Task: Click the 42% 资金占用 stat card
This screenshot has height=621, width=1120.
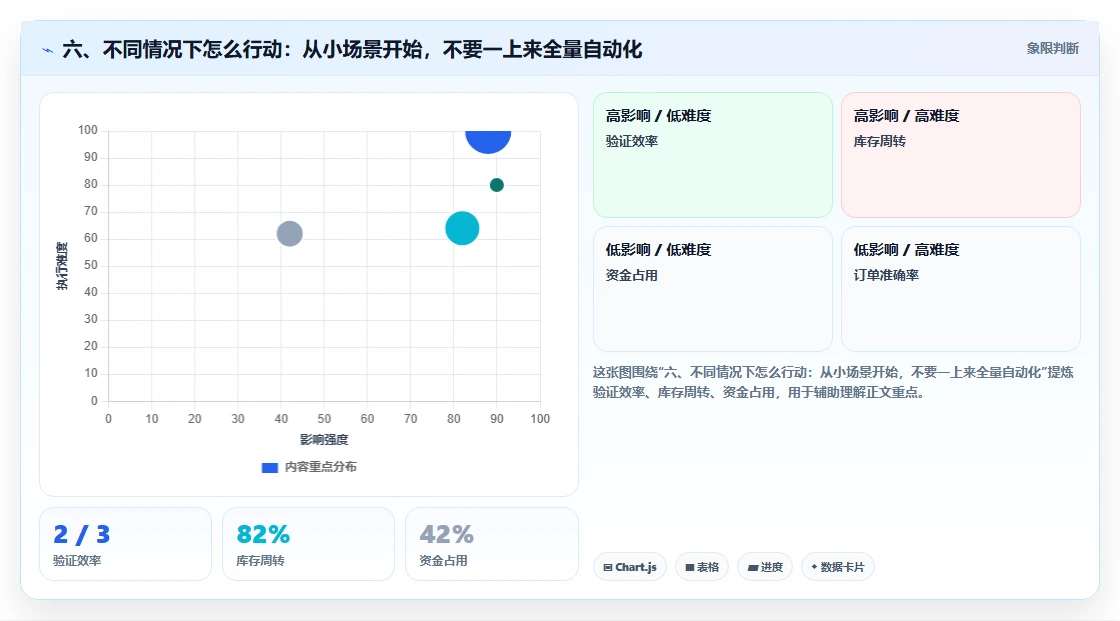Action: 491,544
